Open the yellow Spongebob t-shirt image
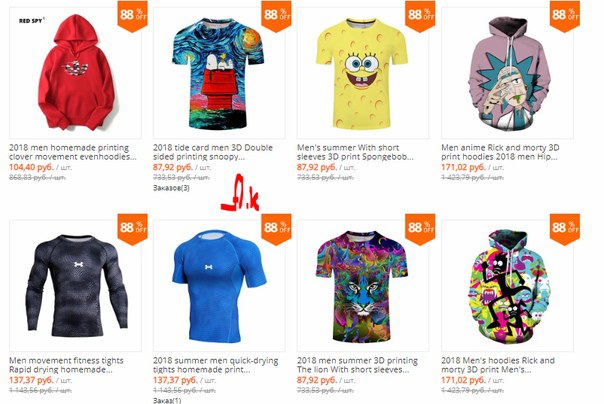604x404 pixels. (363, 73)
